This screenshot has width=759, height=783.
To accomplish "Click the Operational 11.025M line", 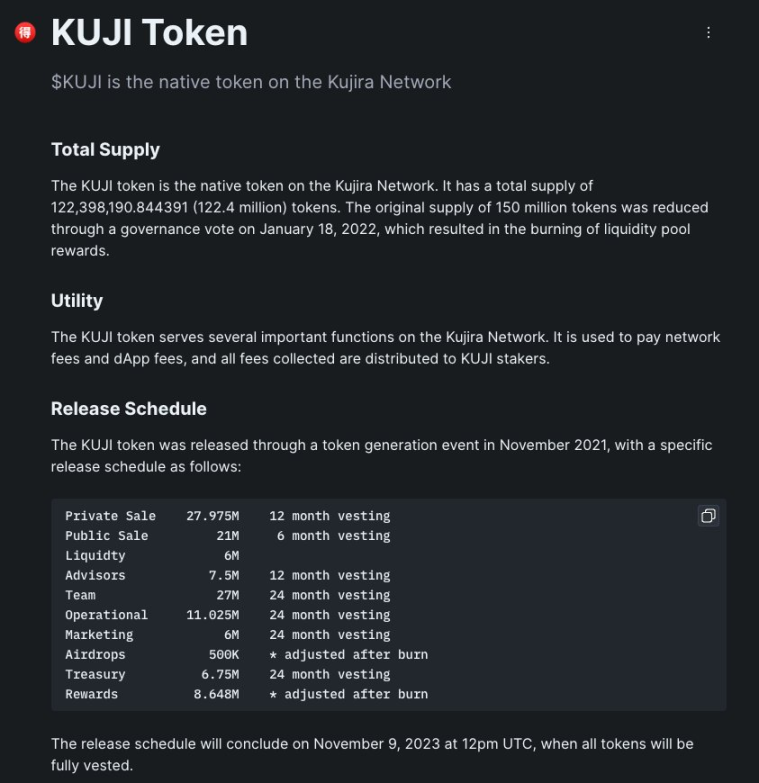I will 228,615.
